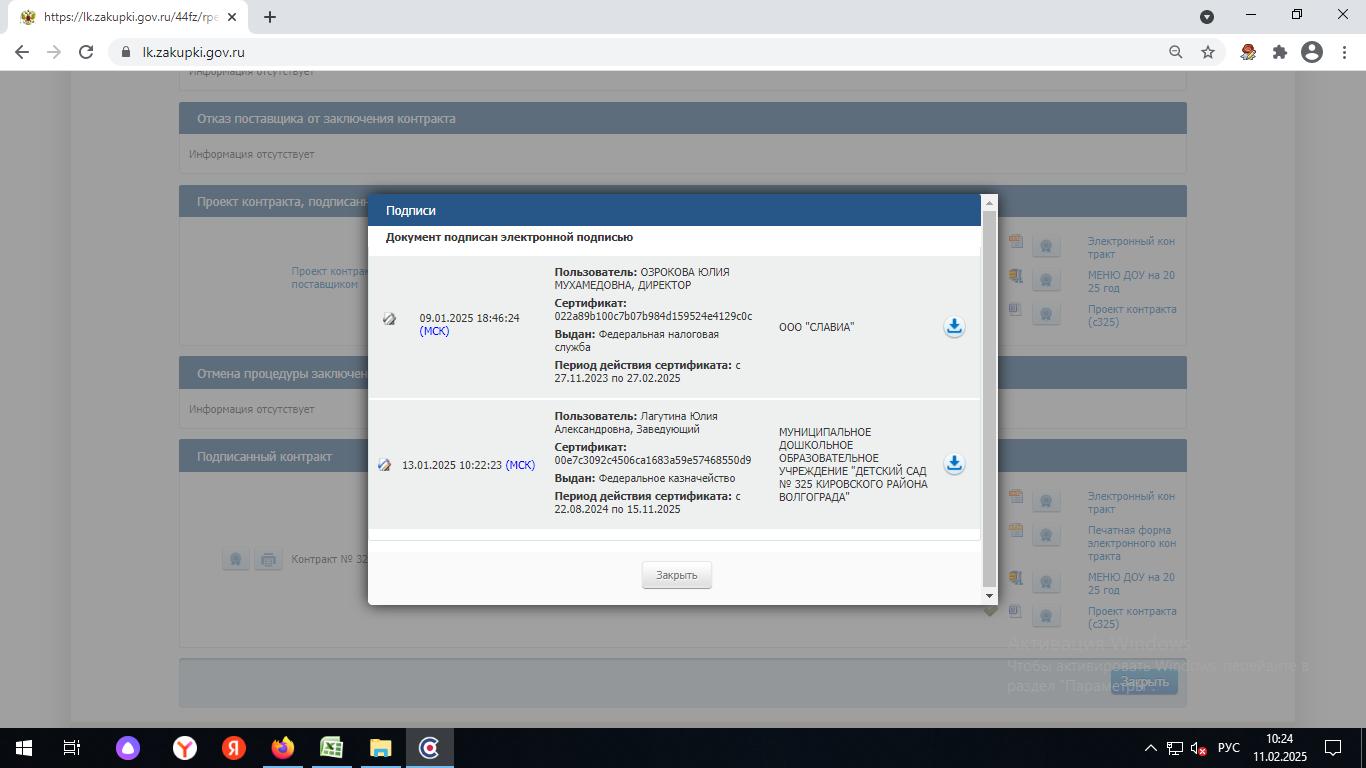Expand the tab search dropdown arrow
The width and height of the screenshot is (1366, 768).
click(1207, 17)
